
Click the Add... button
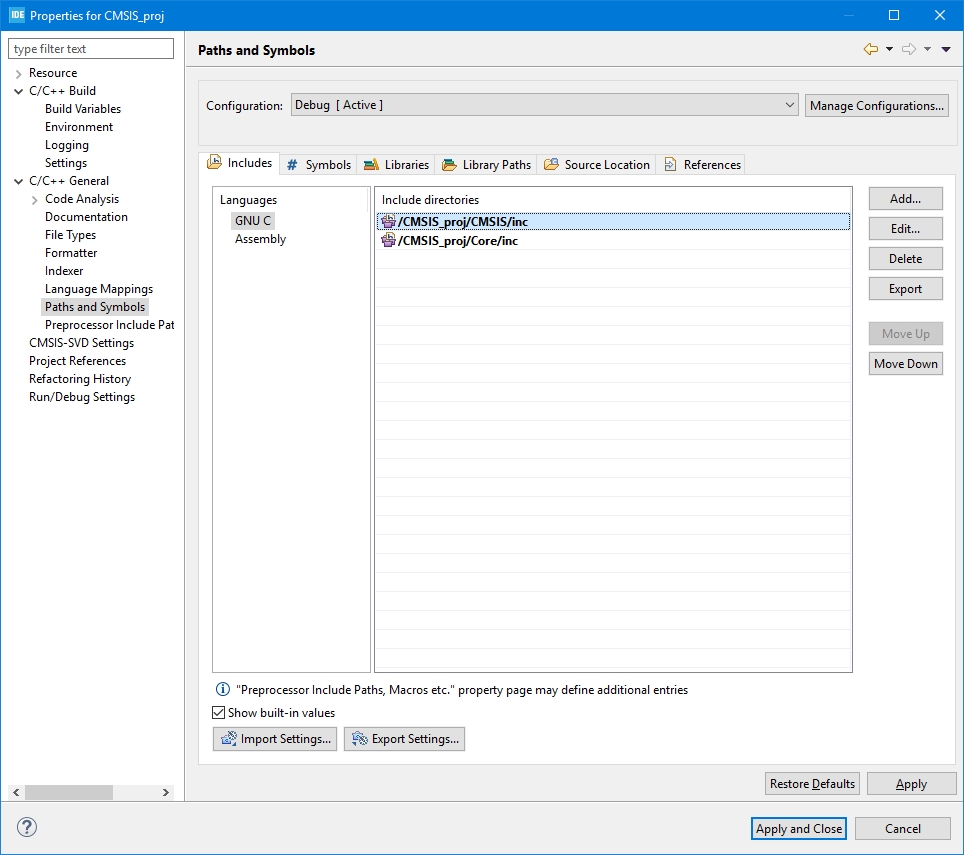pyautogui.click(x=905, y=199)
